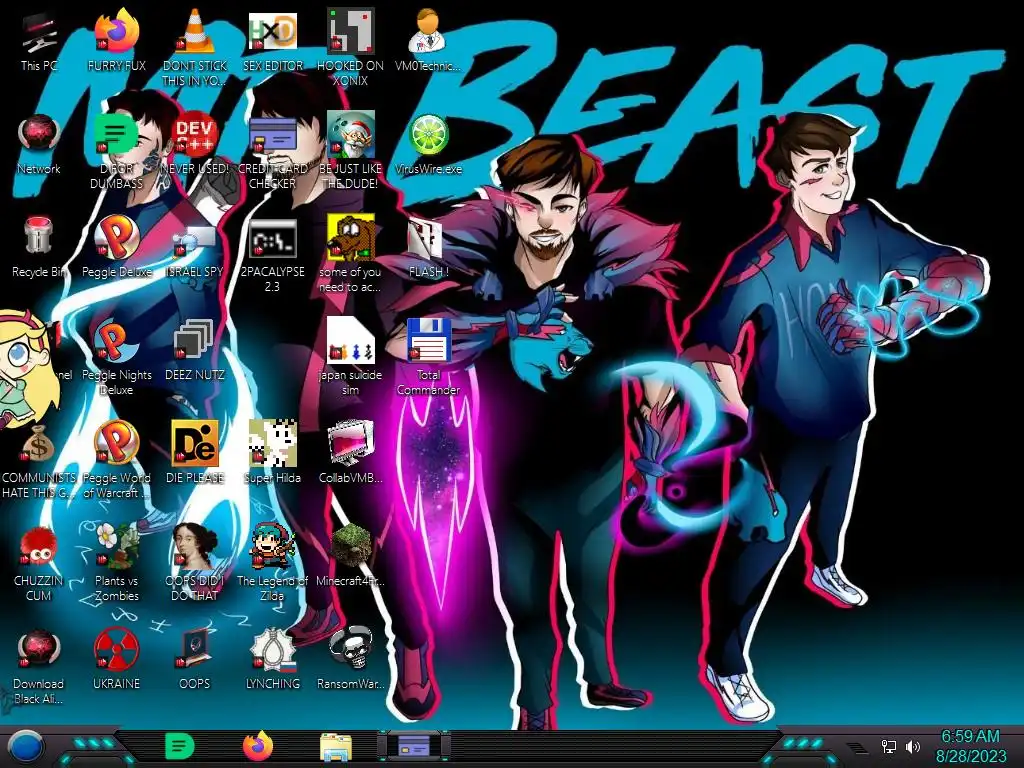Select the HOOKED ON XONIX icon

tap(350, 31)
